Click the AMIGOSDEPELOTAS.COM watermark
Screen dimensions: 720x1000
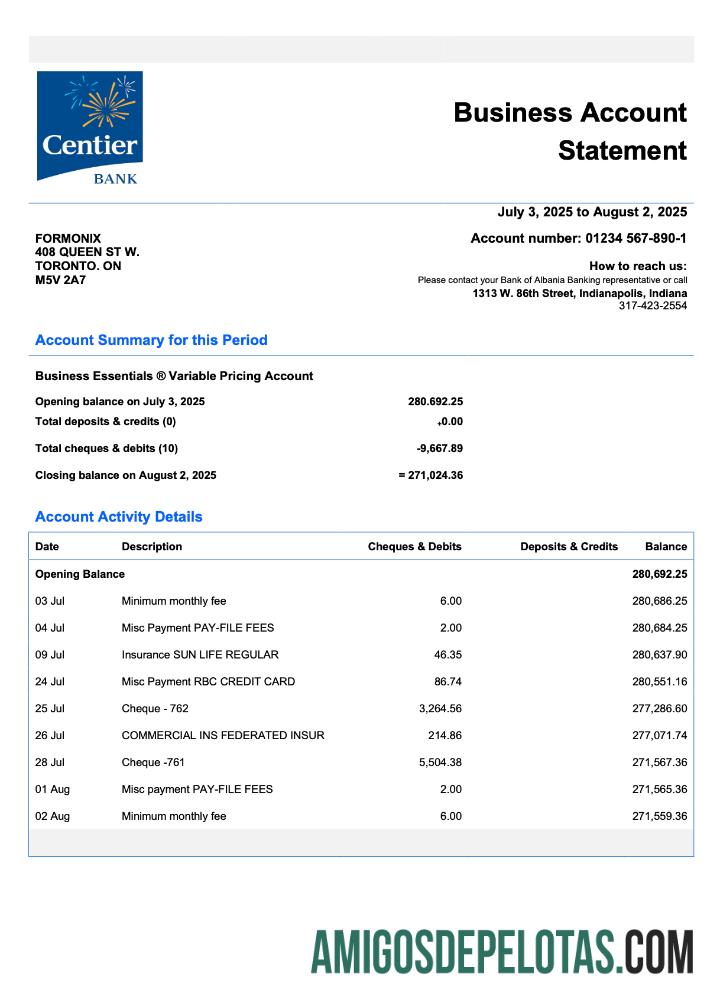[x=501, y=951]
